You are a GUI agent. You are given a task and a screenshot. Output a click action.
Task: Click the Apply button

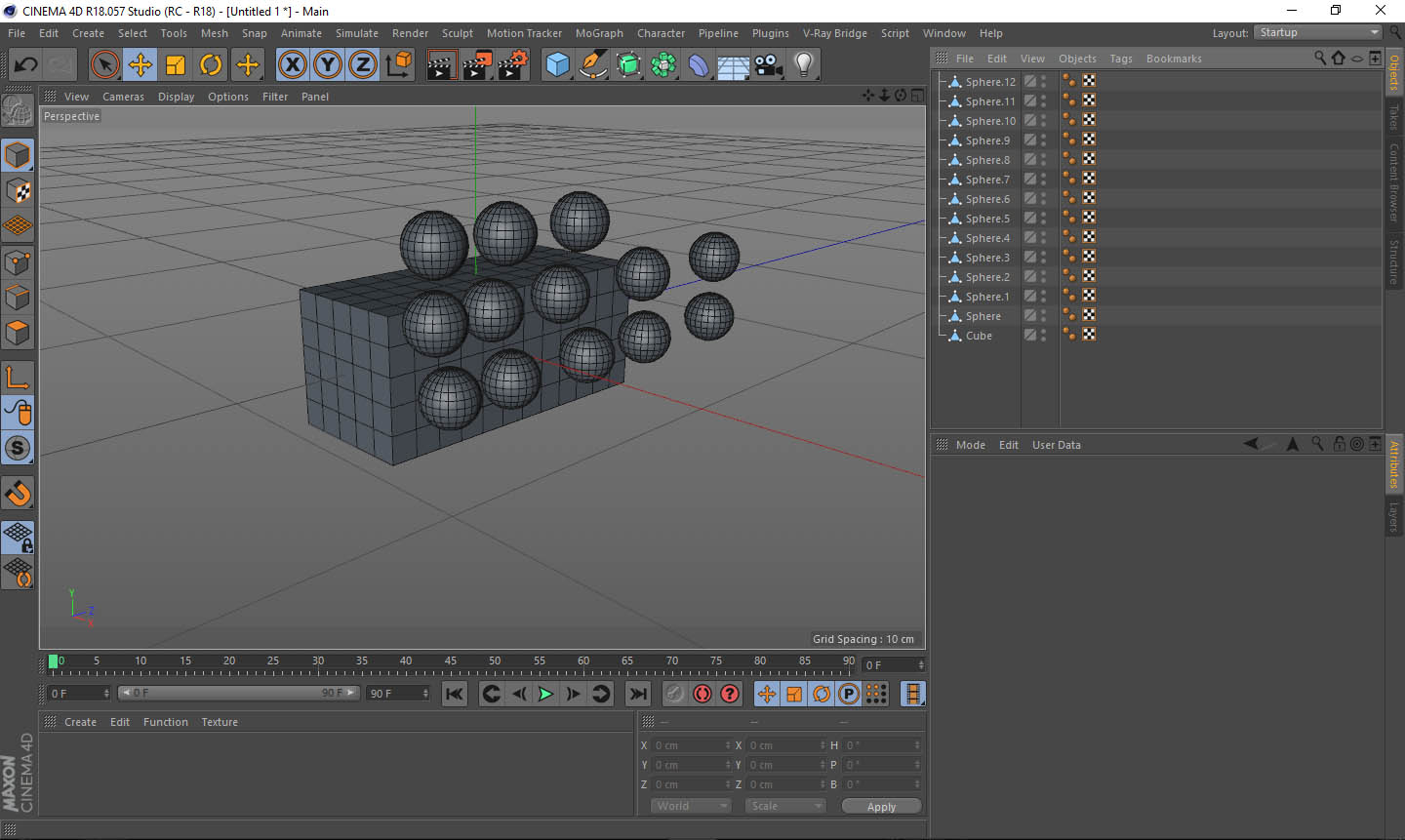pos(881,806)
